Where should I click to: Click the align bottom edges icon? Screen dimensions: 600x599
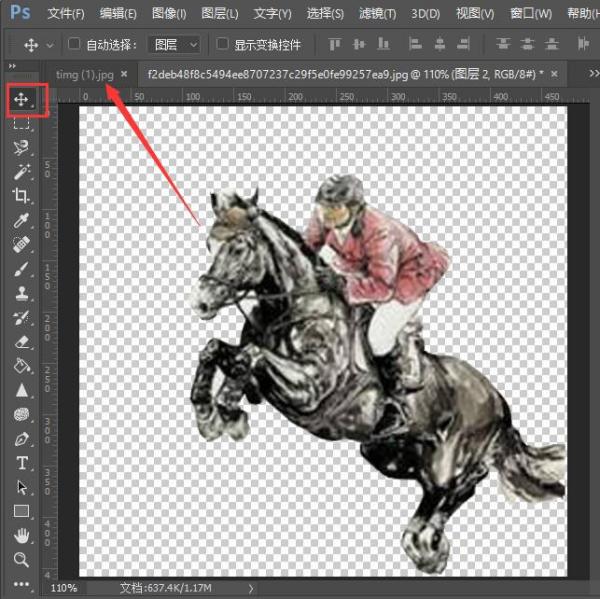[x=383, y=44]
